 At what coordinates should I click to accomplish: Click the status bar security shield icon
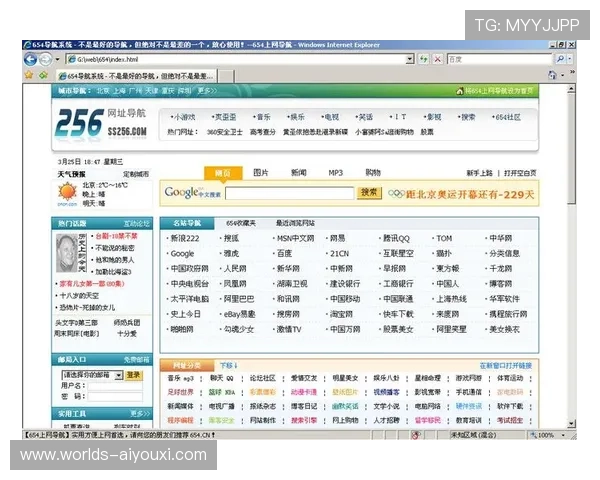pos(416,435)
